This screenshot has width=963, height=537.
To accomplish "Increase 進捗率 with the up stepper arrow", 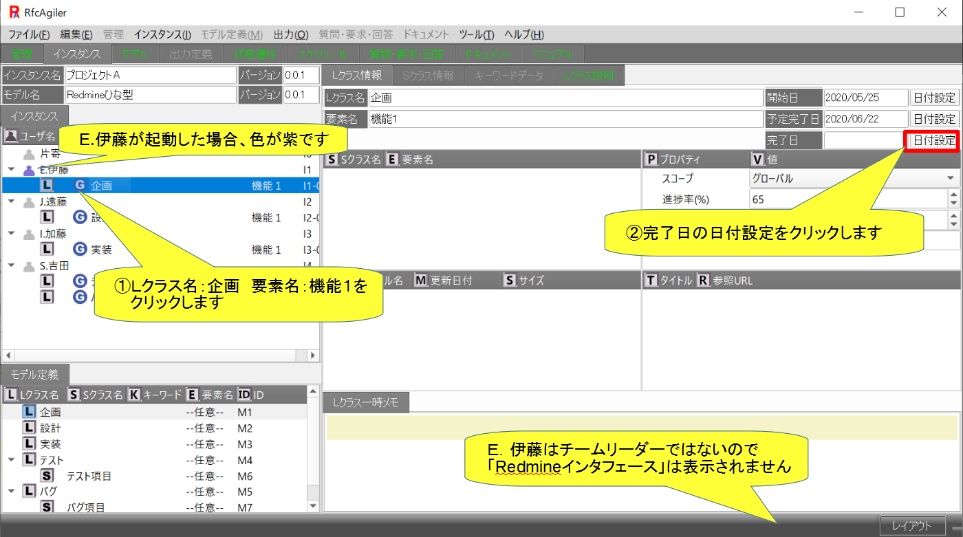I will tap(953, 195).
